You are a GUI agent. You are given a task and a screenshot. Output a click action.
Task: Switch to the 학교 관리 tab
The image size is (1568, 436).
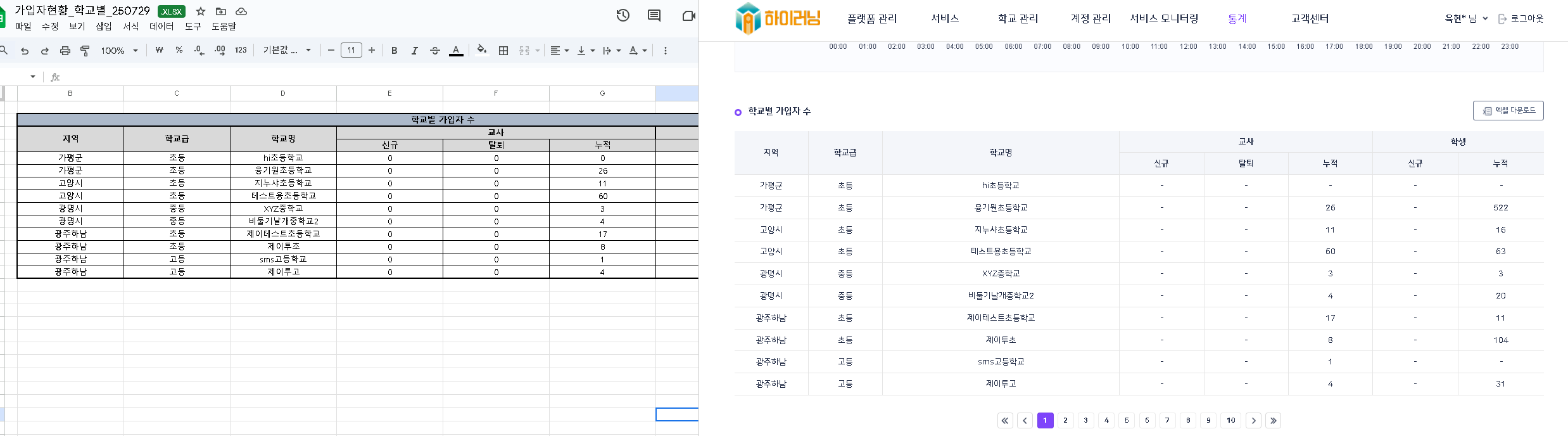[1018, 18]
